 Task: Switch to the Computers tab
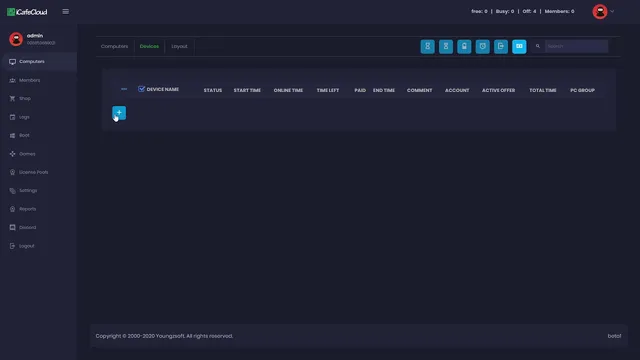114,46
